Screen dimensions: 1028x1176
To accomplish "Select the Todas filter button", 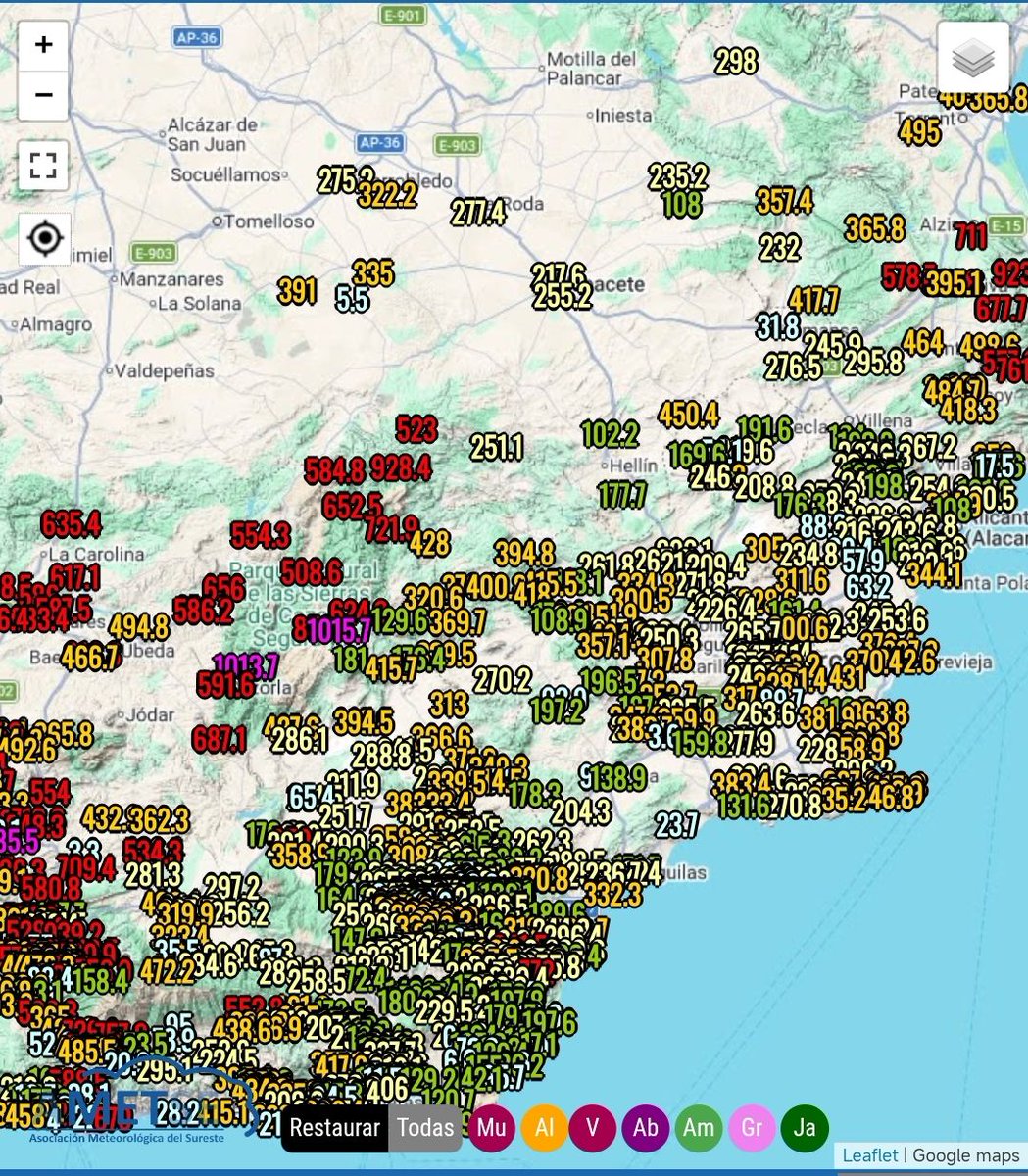I will (x=424, y=1128).
